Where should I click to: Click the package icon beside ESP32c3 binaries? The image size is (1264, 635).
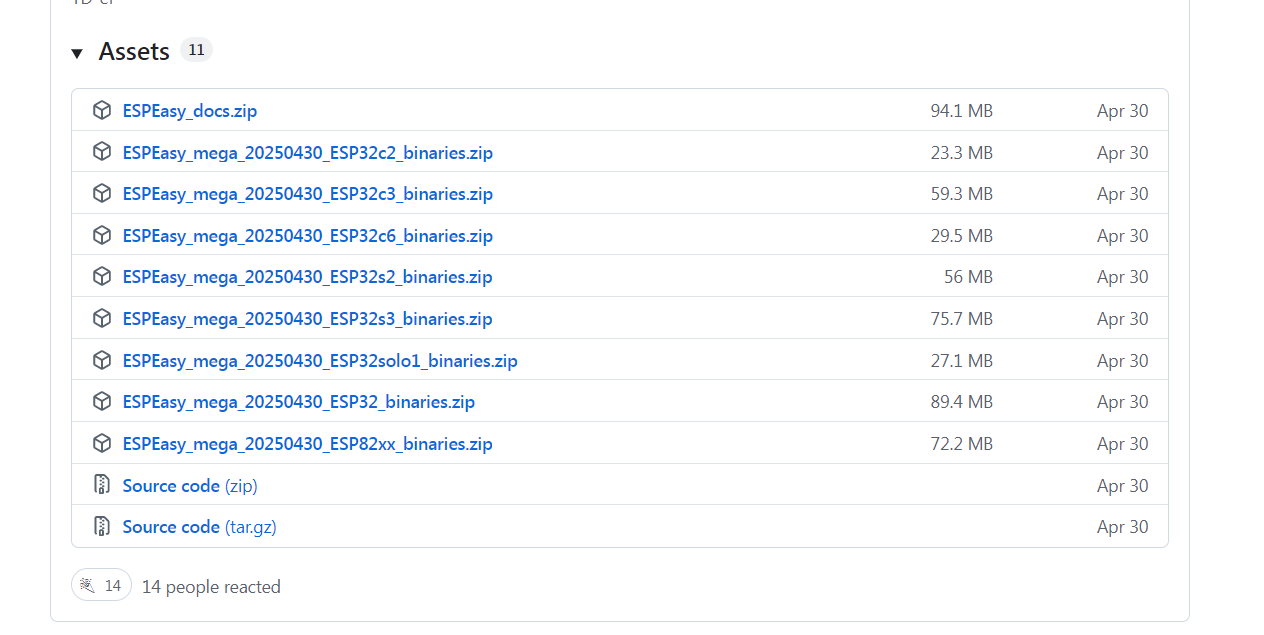point(101,193)
